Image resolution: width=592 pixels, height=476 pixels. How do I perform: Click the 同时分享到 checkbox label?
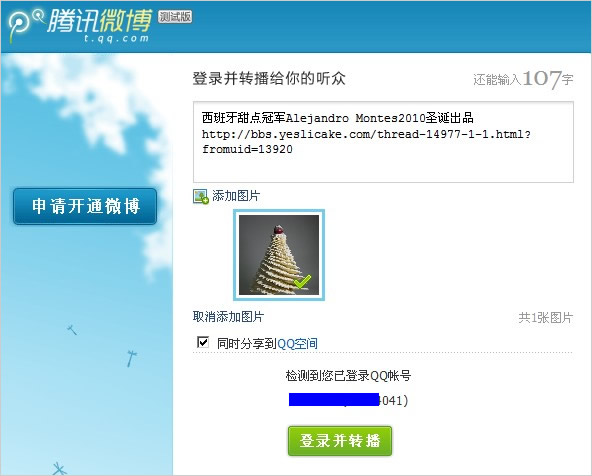point(247,344)
